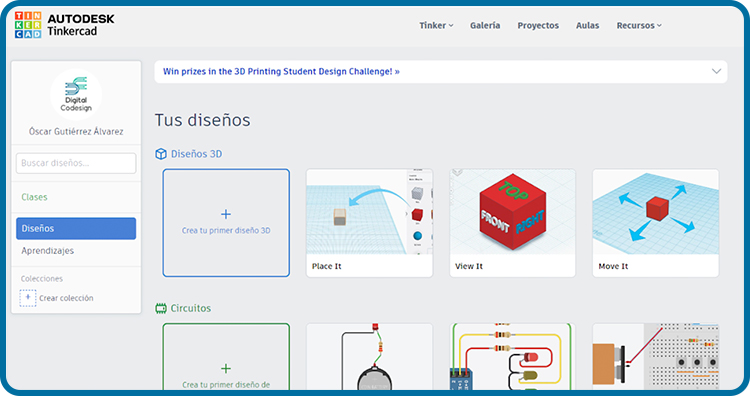
Task: Click the plus in Crea tu primer diseño 3D
Action: (x=226, y=214)
